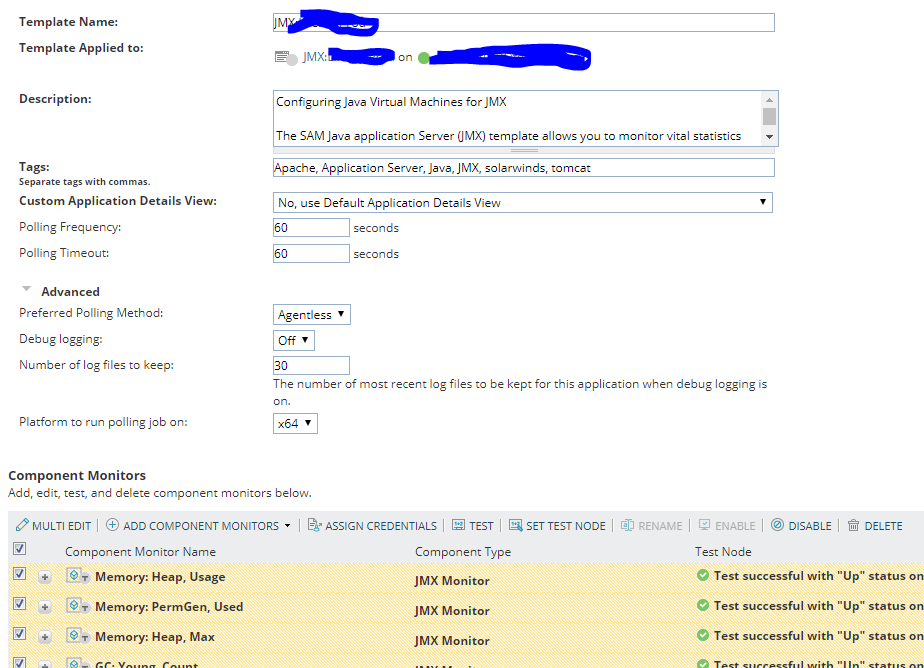This screenshot has height=668, width=924.
Task: Click the Memory: Heap, Usage monitor icon
Action: 77,576
